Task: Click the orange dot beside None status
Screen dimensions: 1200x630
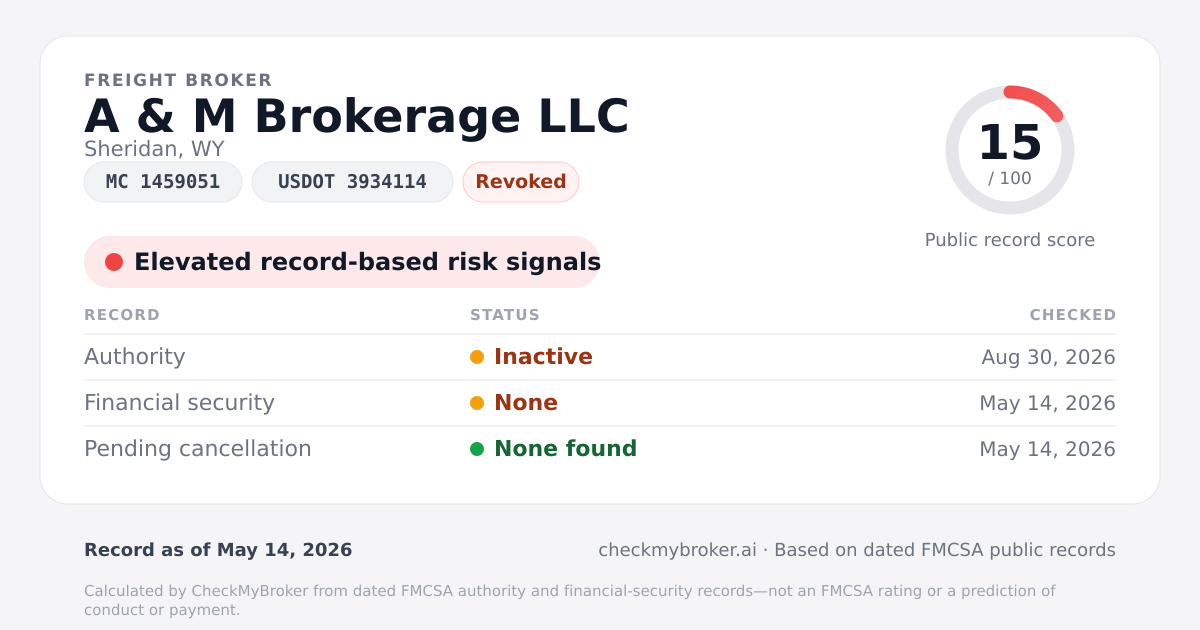Action: (x=477, y=403)
